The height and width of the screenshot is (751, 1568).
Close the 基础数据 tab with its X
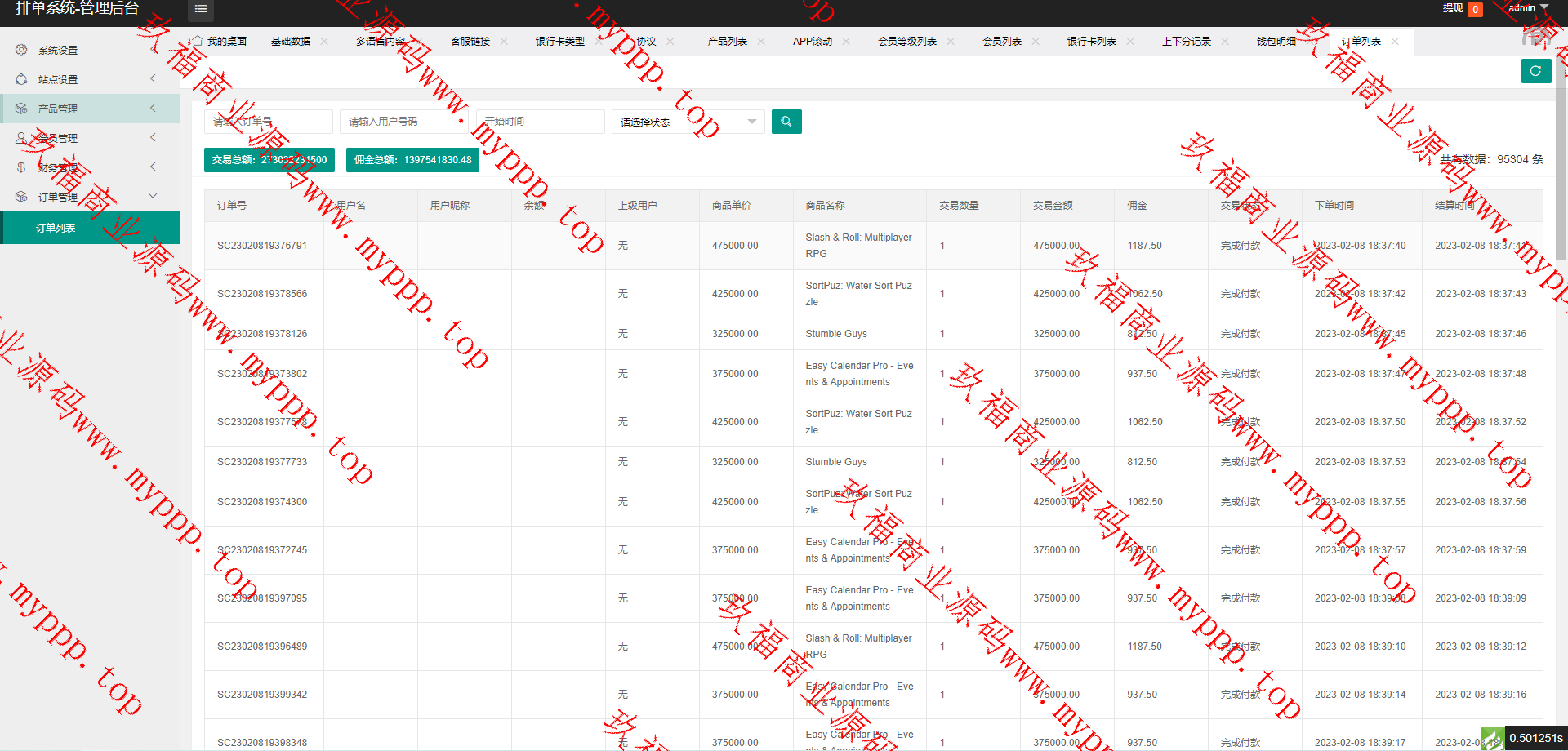324,42
